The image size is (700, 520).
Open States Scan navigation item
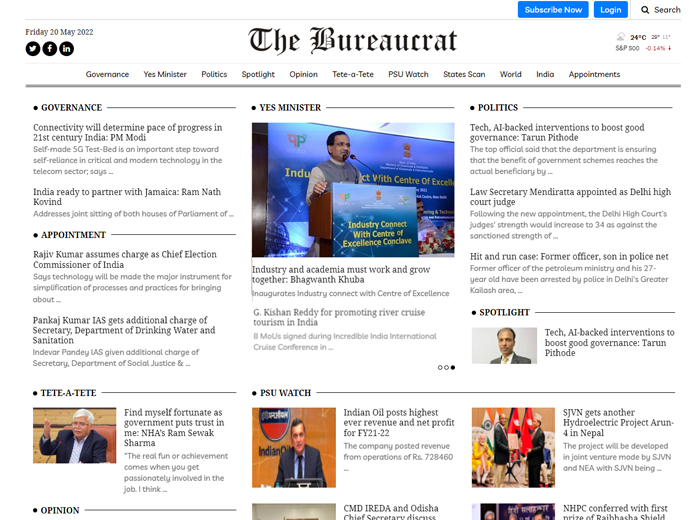(x=464, y=74)
